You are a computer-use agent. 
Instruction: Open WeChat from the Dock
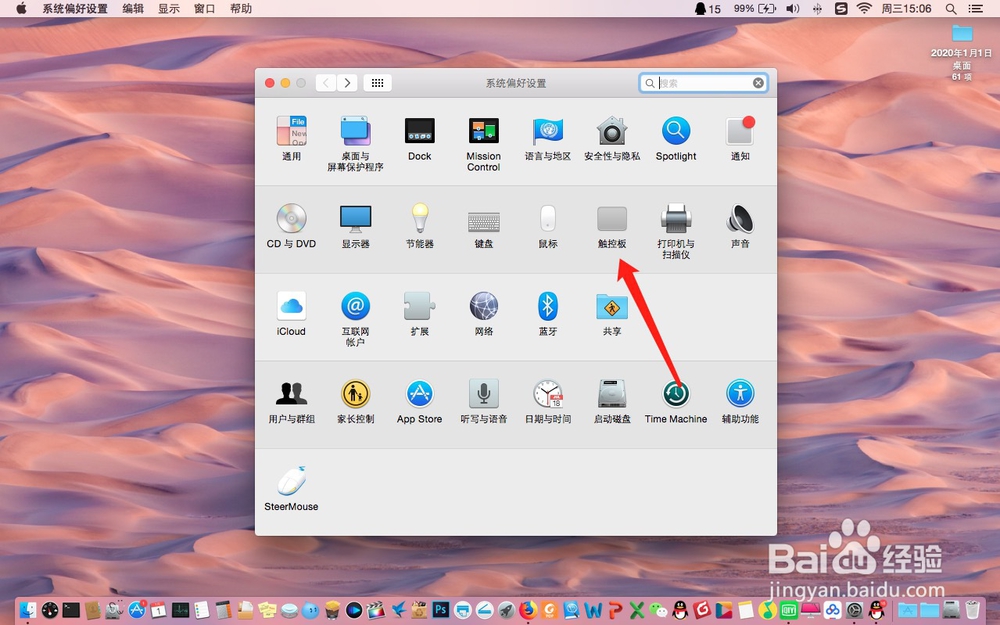[658, 610]
